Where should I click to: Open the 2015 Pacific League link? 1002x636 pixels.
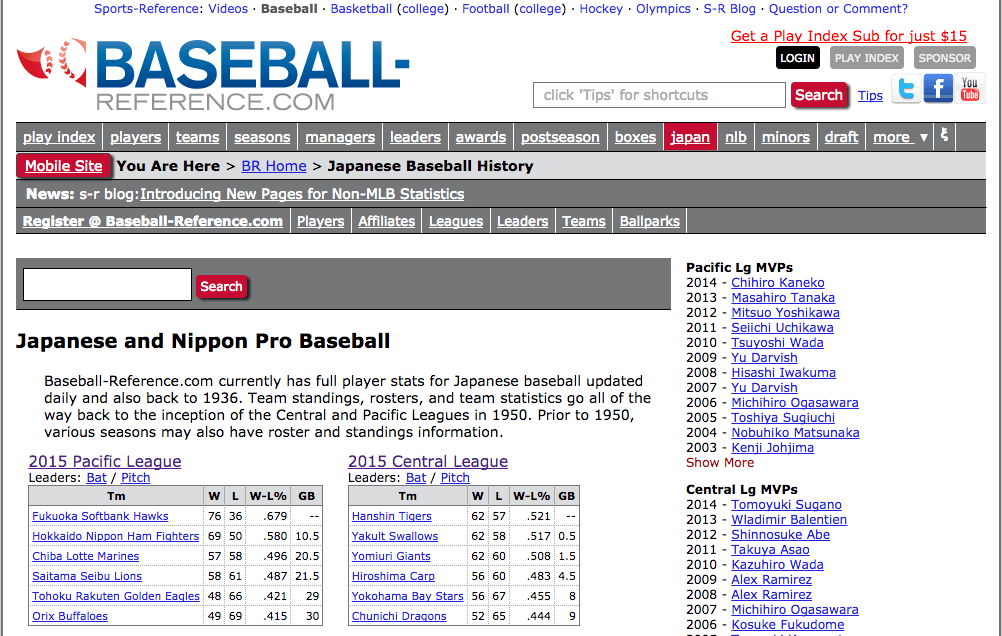pyautogui.click(x=105, y=461)
